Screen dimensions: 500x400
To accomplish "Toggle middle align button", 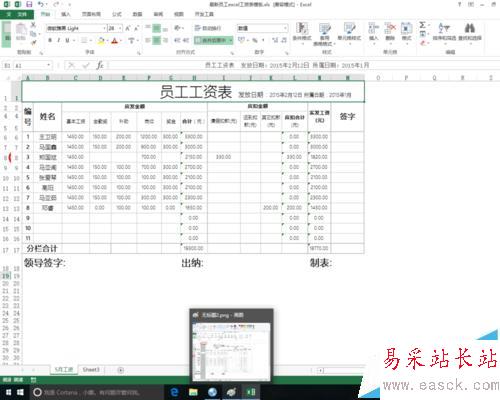I will tap(157, 28).
